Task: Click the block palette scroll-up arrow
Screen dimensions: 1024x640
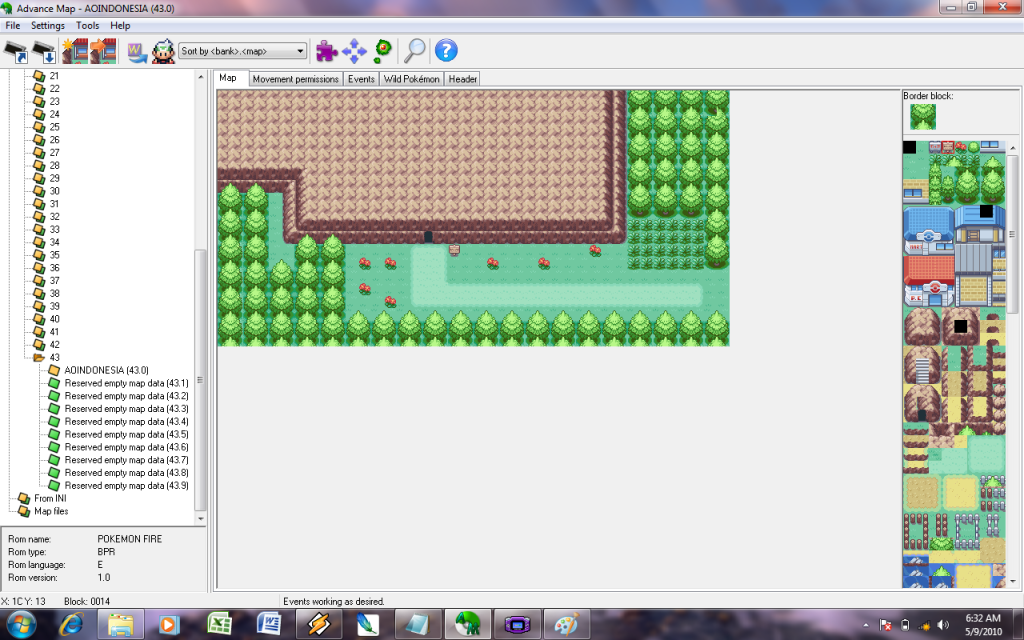Action: coord(1013,148)
